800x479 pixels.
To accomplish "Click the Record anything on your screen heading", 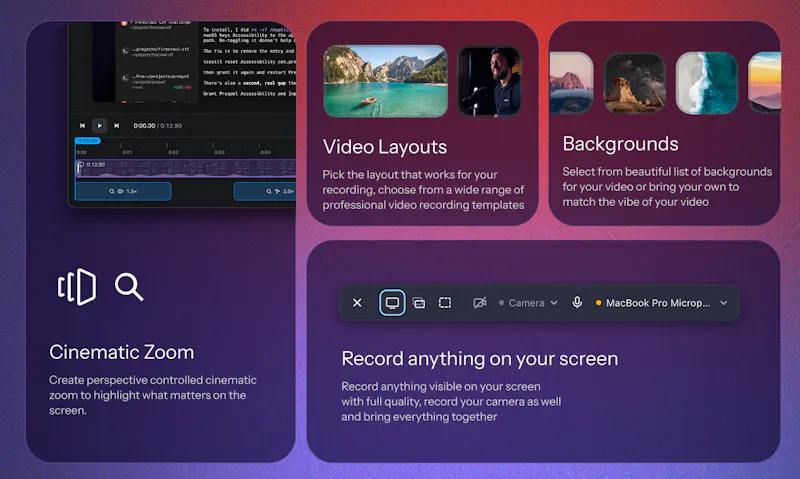I will [480, 359].
